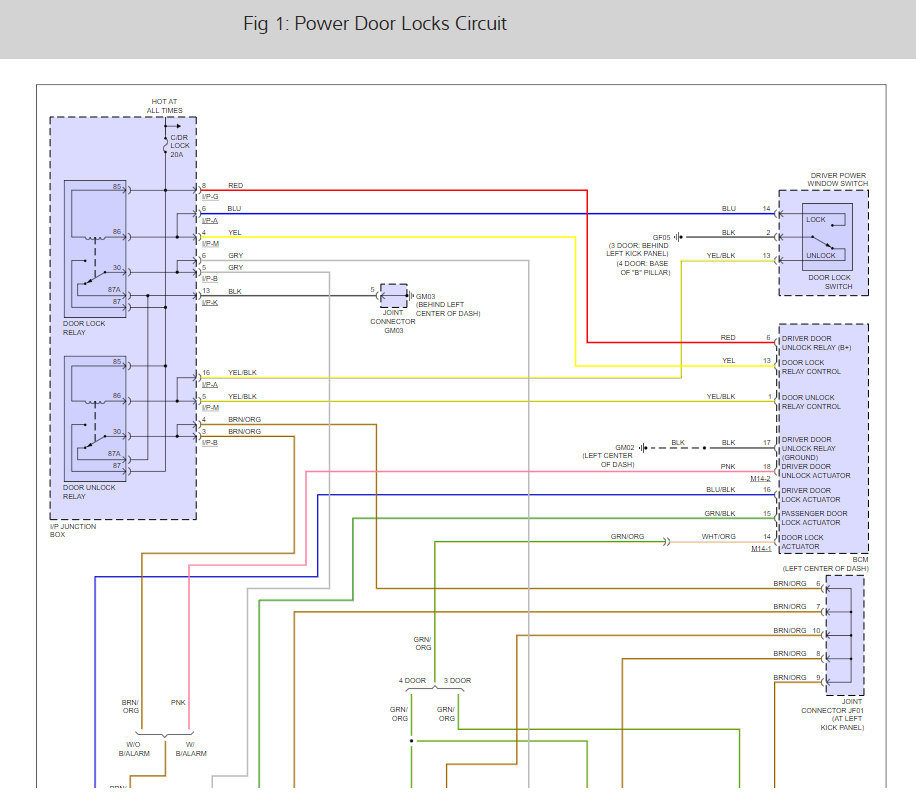Viewport: 916px width, 799px height.
Task: Click the GM02 ground symbol
Action: click(x=643, y=448)
